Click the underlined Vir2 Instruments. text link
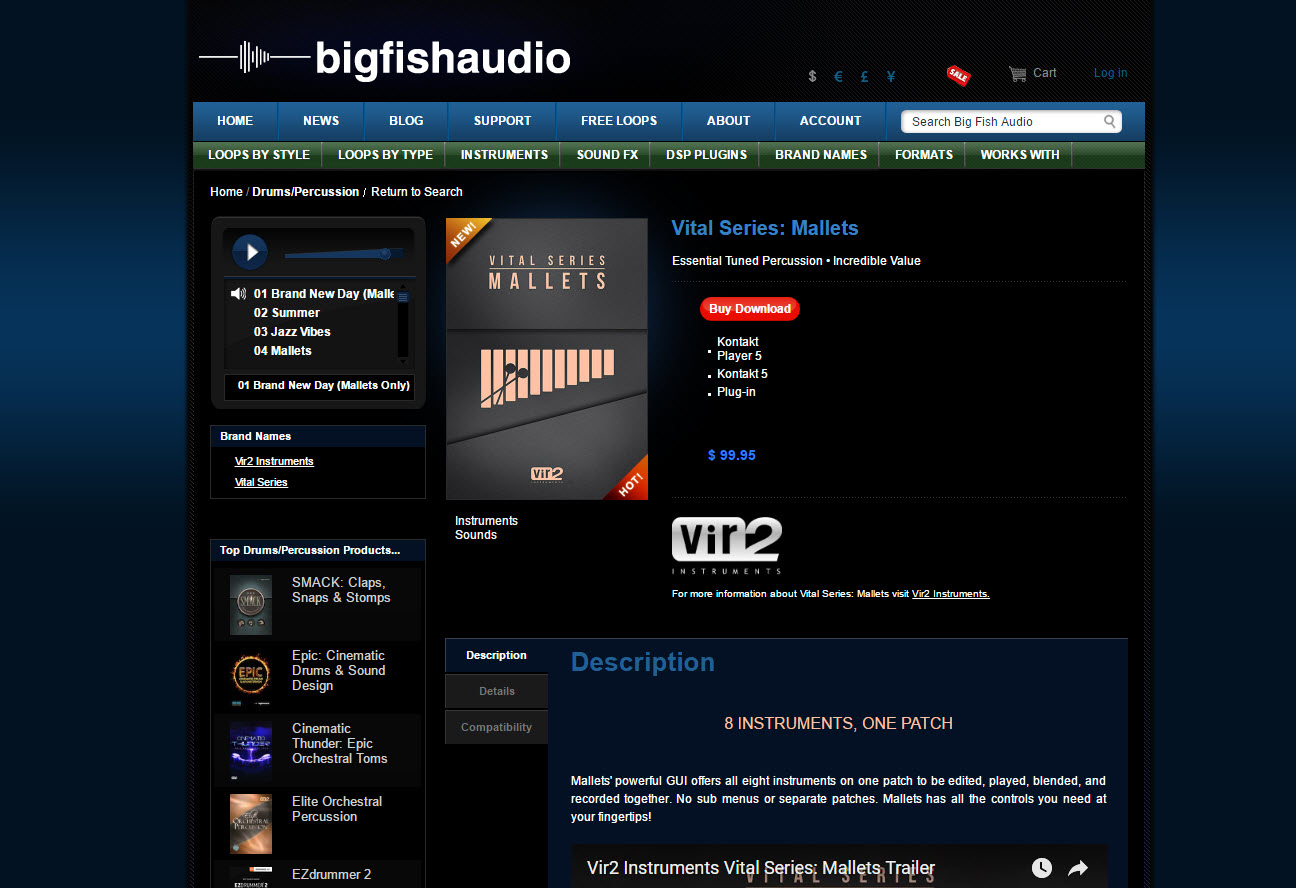The height and width of the screenshot is (888, 1296). [951, 594]
